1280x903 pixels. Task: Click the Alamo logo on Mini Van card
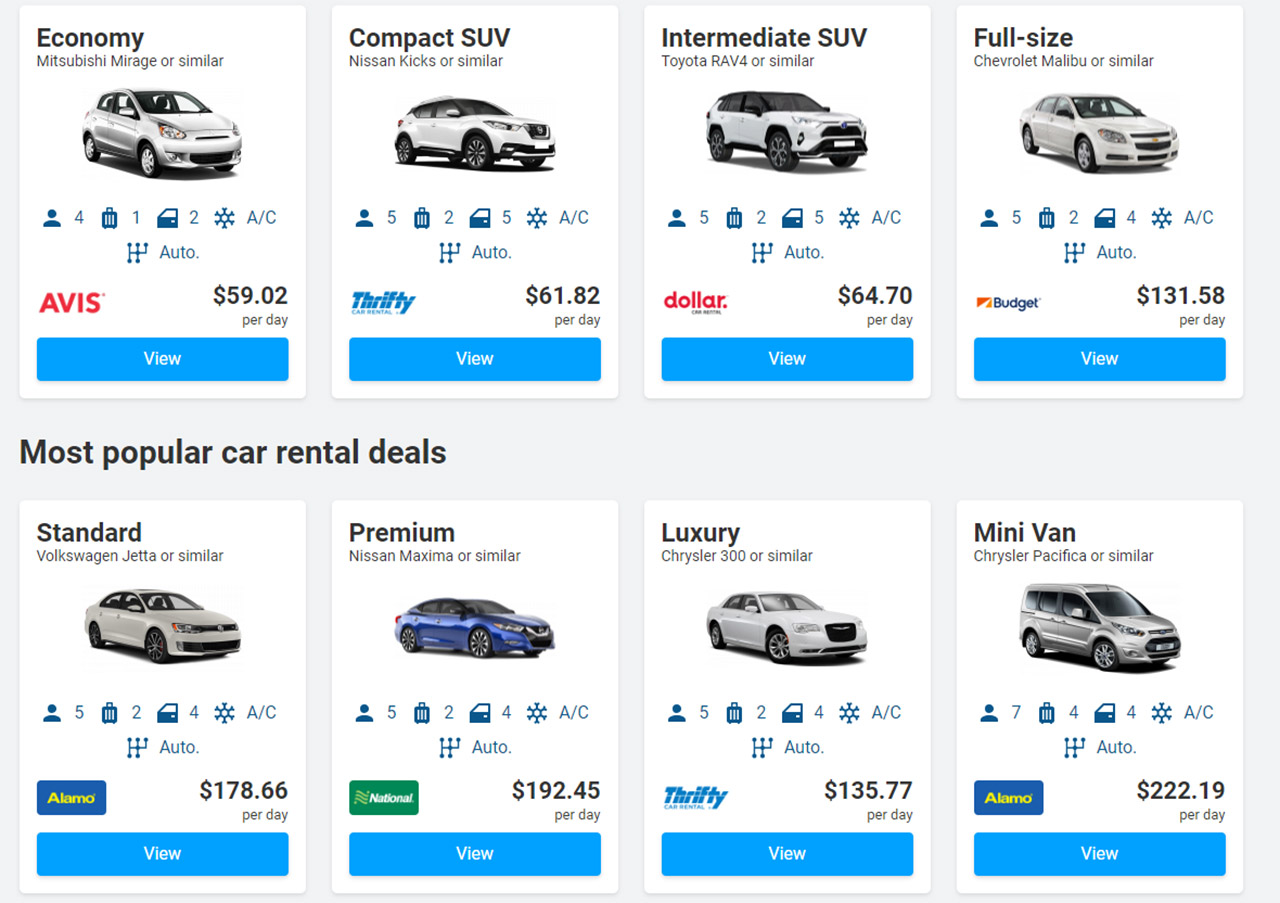point(1008,798)
